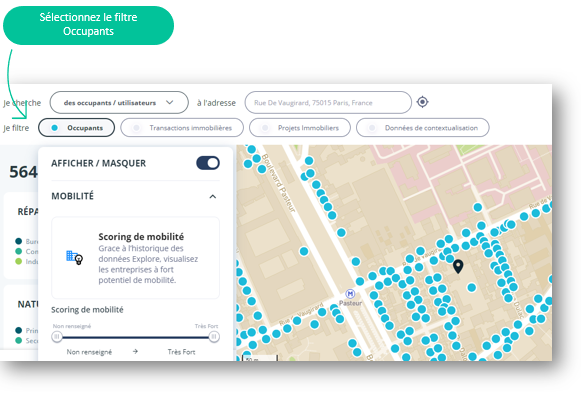Open the des occupants / utilisateurs dropdown
This screenshot has width=581, height=397.
pyautogui.click(x=119, y=103)
